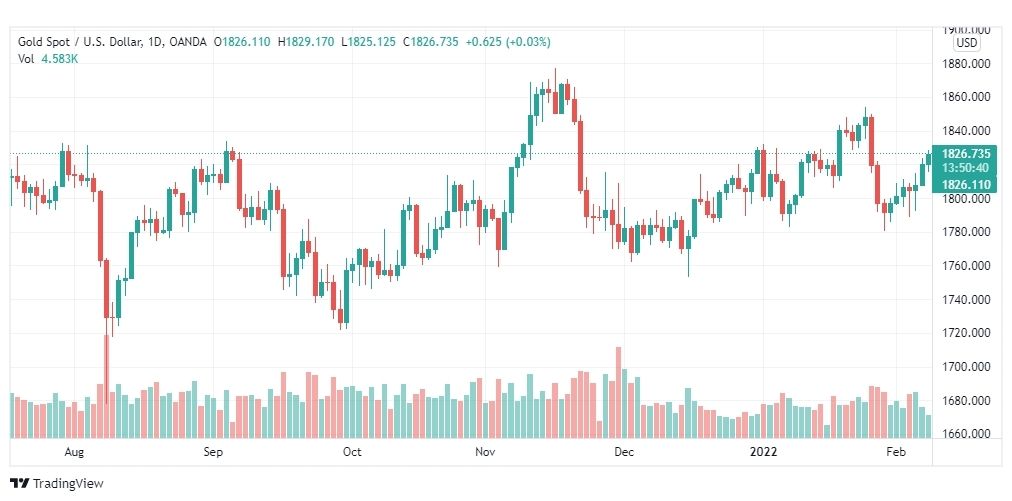Image resolution: width=1012 pixels, height=501 pixels.
Task: Click the countdown timer 13:50:40
Action: 966,168
